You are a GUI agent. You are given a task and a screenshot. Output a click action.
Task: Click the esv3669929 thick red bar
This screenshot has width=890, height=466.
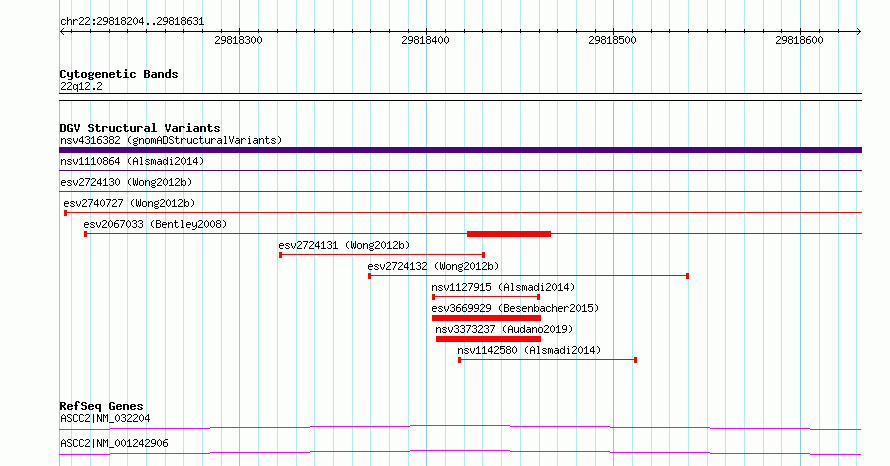[x=486, y=318]
